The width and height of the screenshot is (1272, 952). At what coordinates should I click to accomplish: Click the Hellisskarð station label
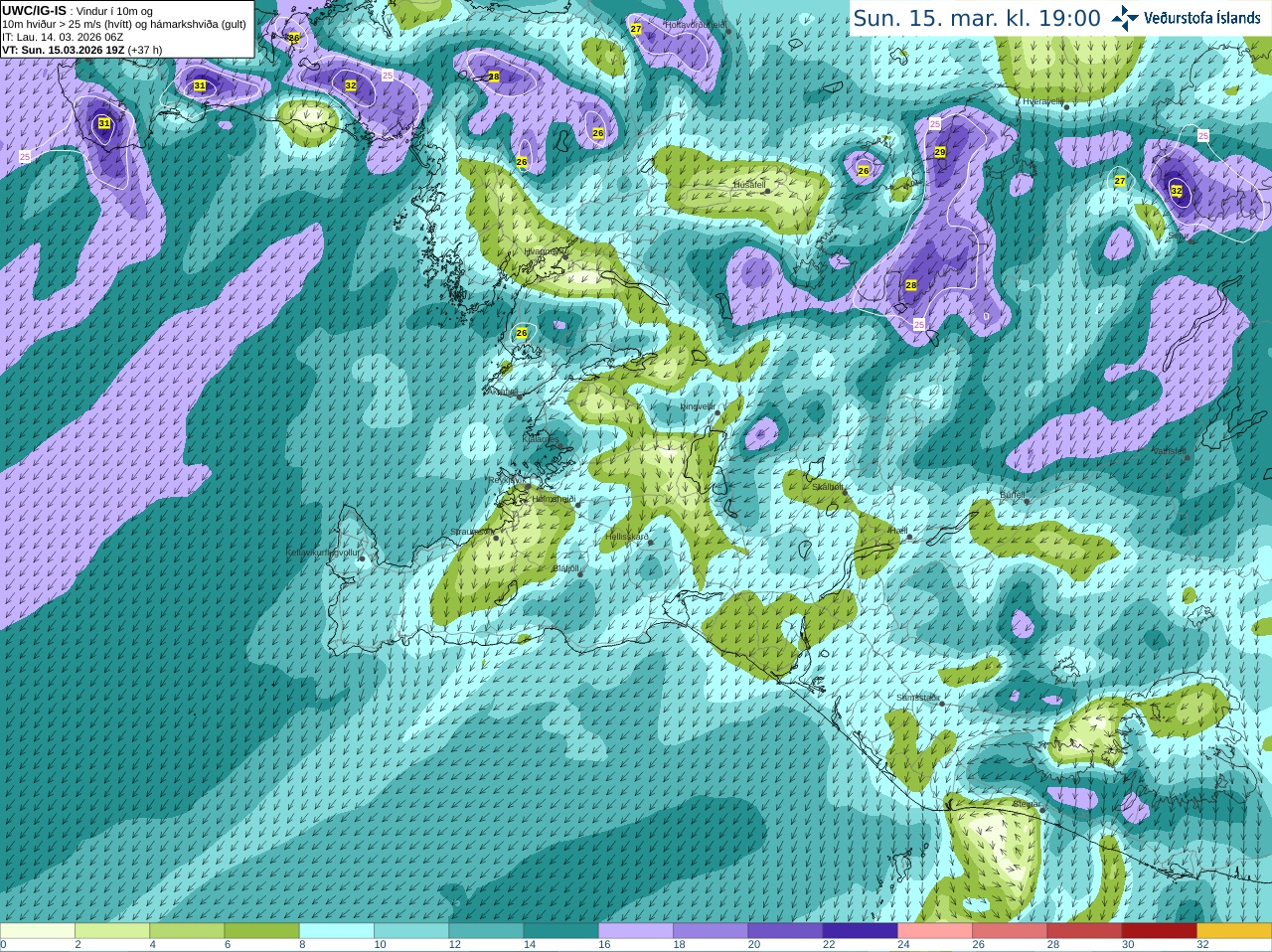(626, 537)
